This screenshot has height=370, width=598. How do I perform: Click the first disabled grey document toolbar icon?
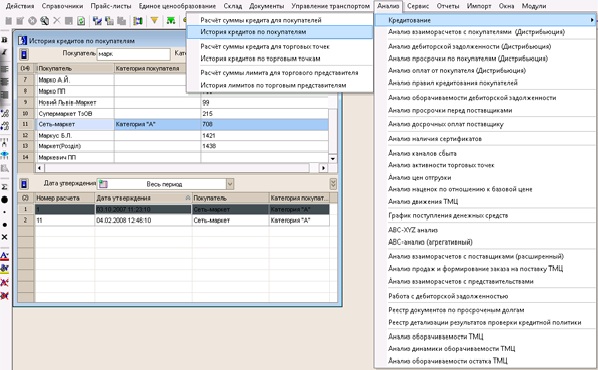[x=8, y=21]
